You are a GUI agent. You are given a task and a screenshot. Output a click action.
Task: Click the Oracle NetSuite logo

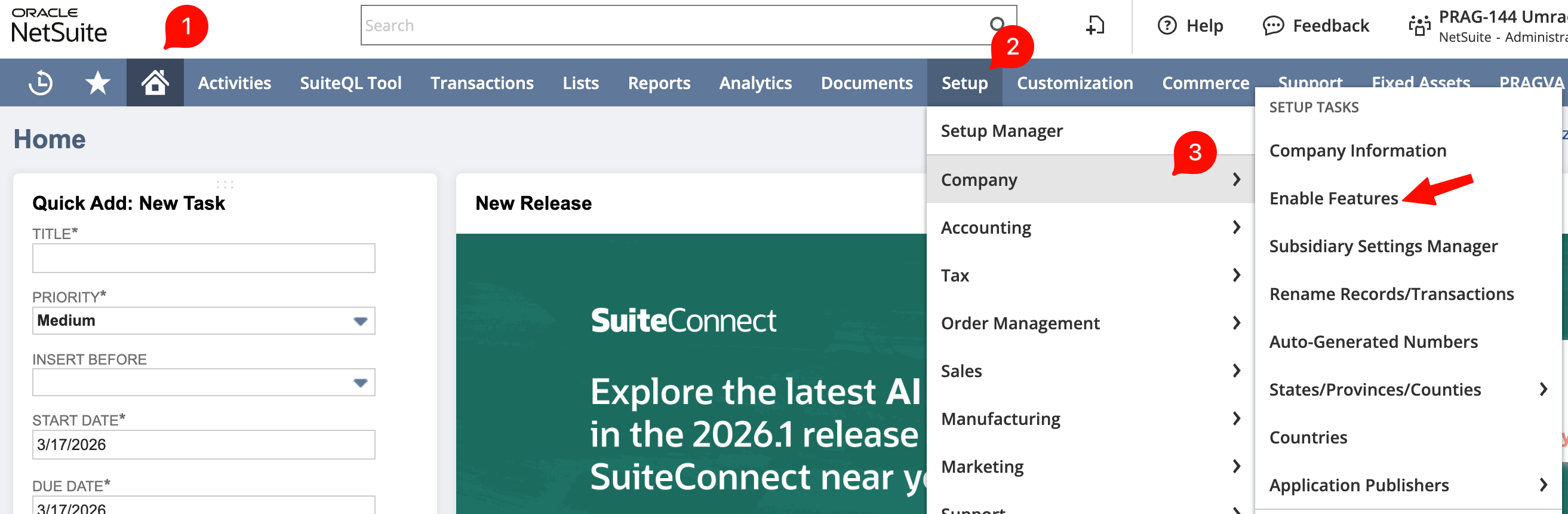click(x=59, y=26)
